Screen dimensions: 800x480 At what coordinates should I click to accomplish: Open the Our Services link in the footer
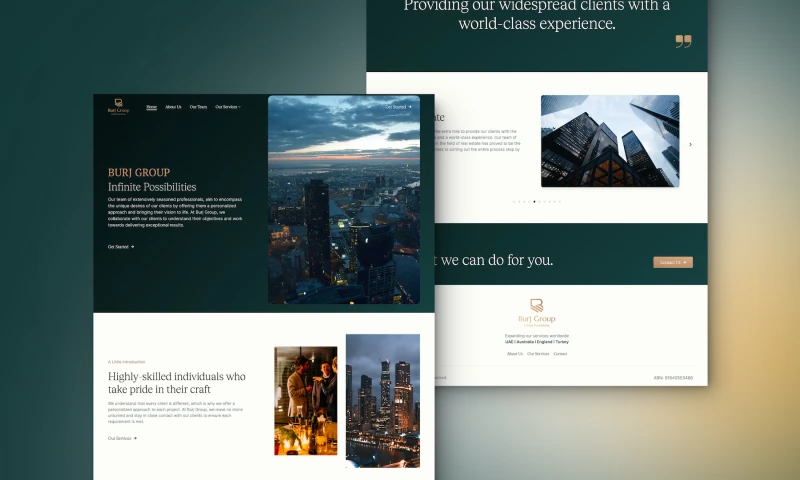click(x=538, y=353)
